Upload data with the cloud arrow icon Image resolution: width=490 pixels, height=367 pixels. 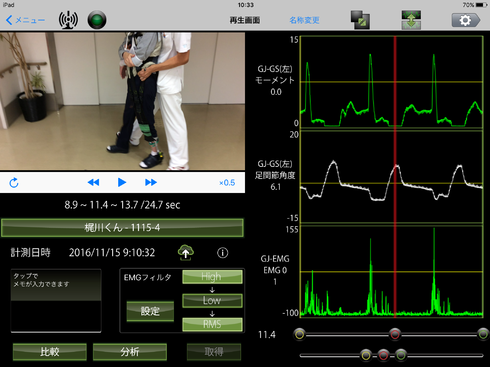[186, 252]
